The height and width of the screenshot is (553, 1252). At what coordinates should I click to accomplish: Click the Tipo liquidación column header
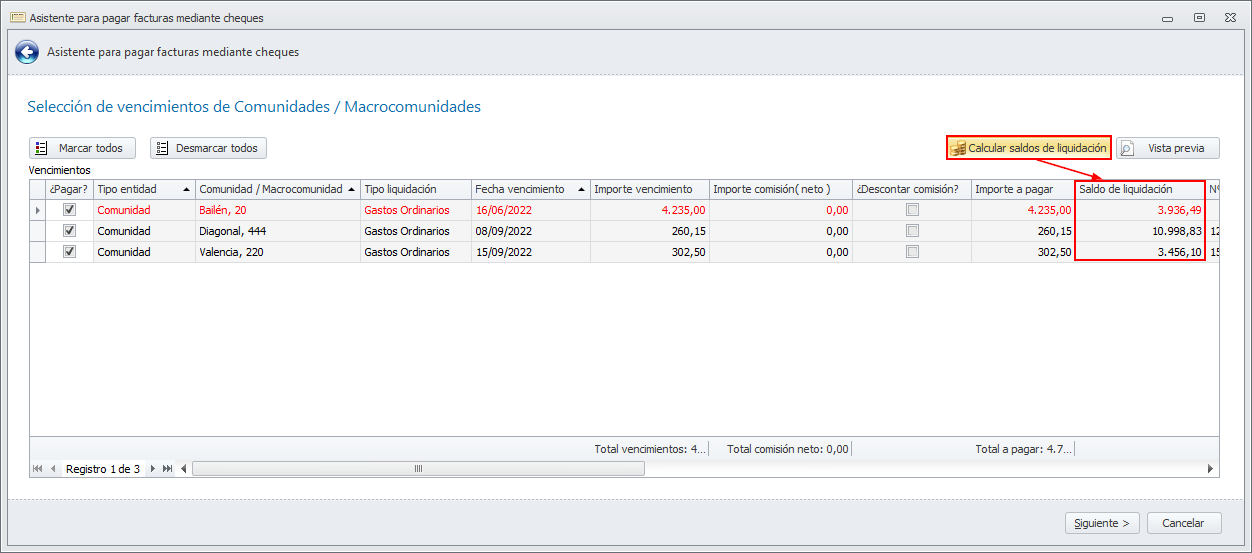416,189
